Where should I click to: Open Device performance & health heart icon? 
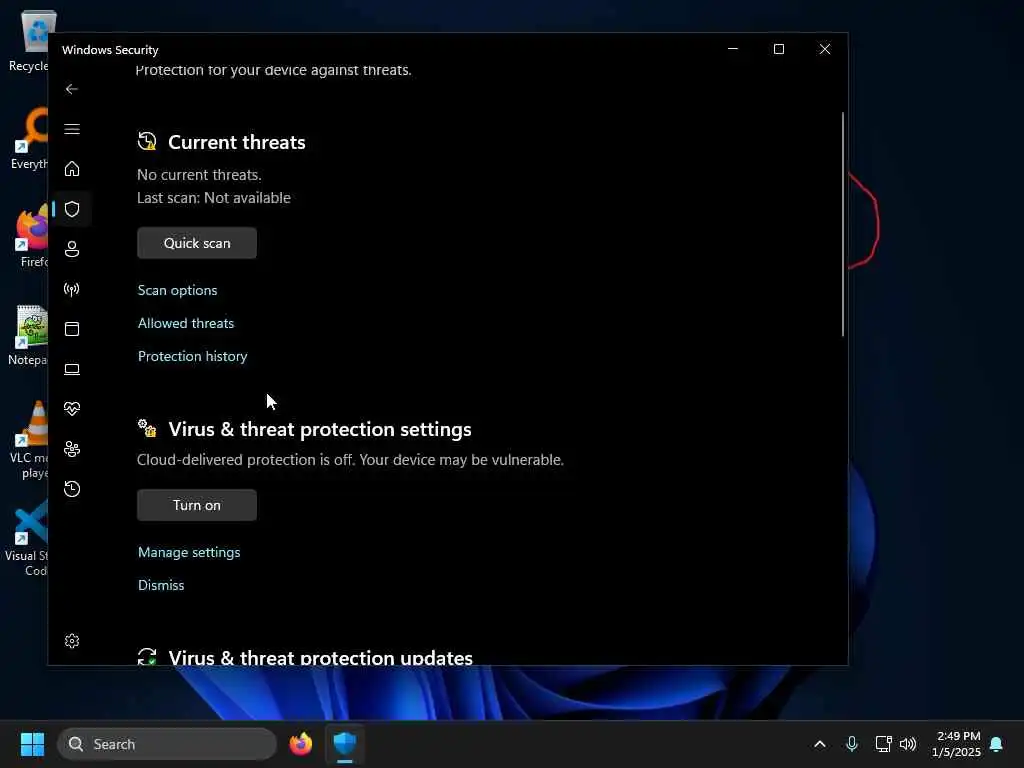tap(72, 409)
